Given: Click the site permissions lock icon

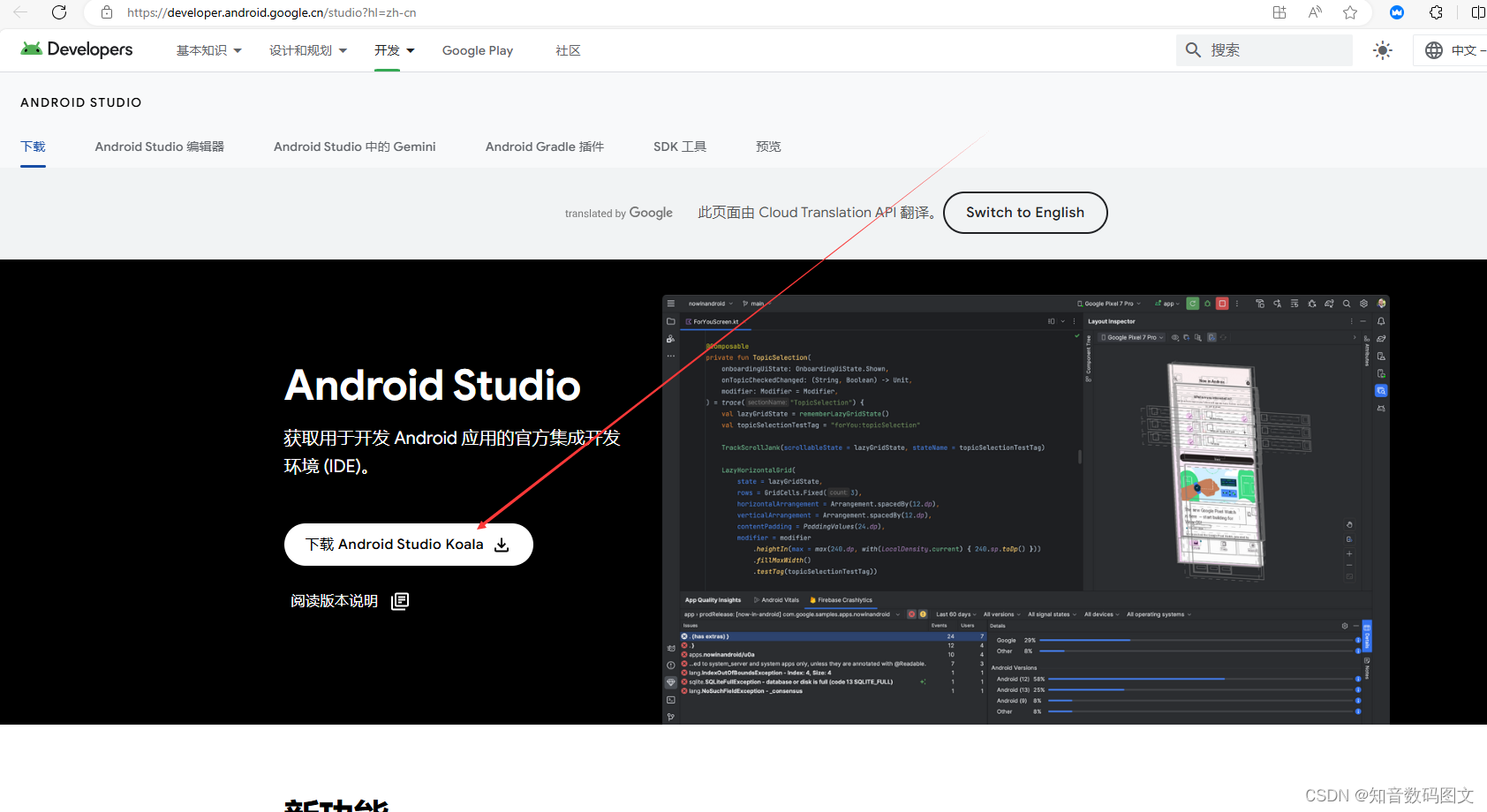Looking at the screenshot, I should 106,12.
